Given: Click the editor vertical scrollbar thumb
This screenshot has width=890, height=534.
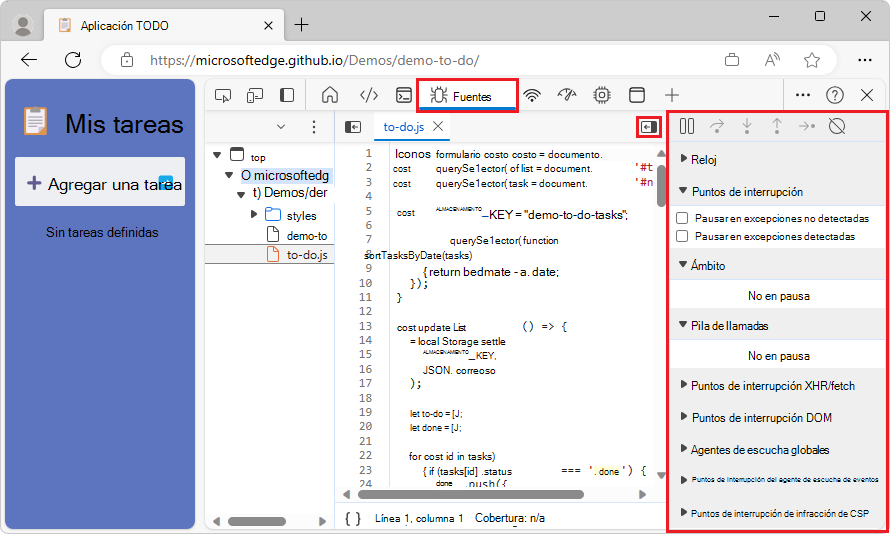Looking at the screenshot, I should coord(661,186).
